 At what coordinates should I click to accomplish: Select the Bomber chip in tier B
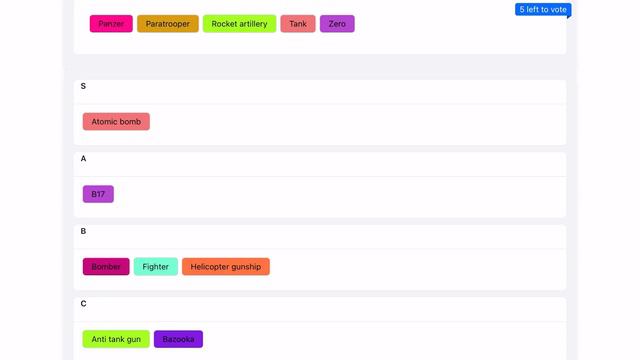point(106,267)
